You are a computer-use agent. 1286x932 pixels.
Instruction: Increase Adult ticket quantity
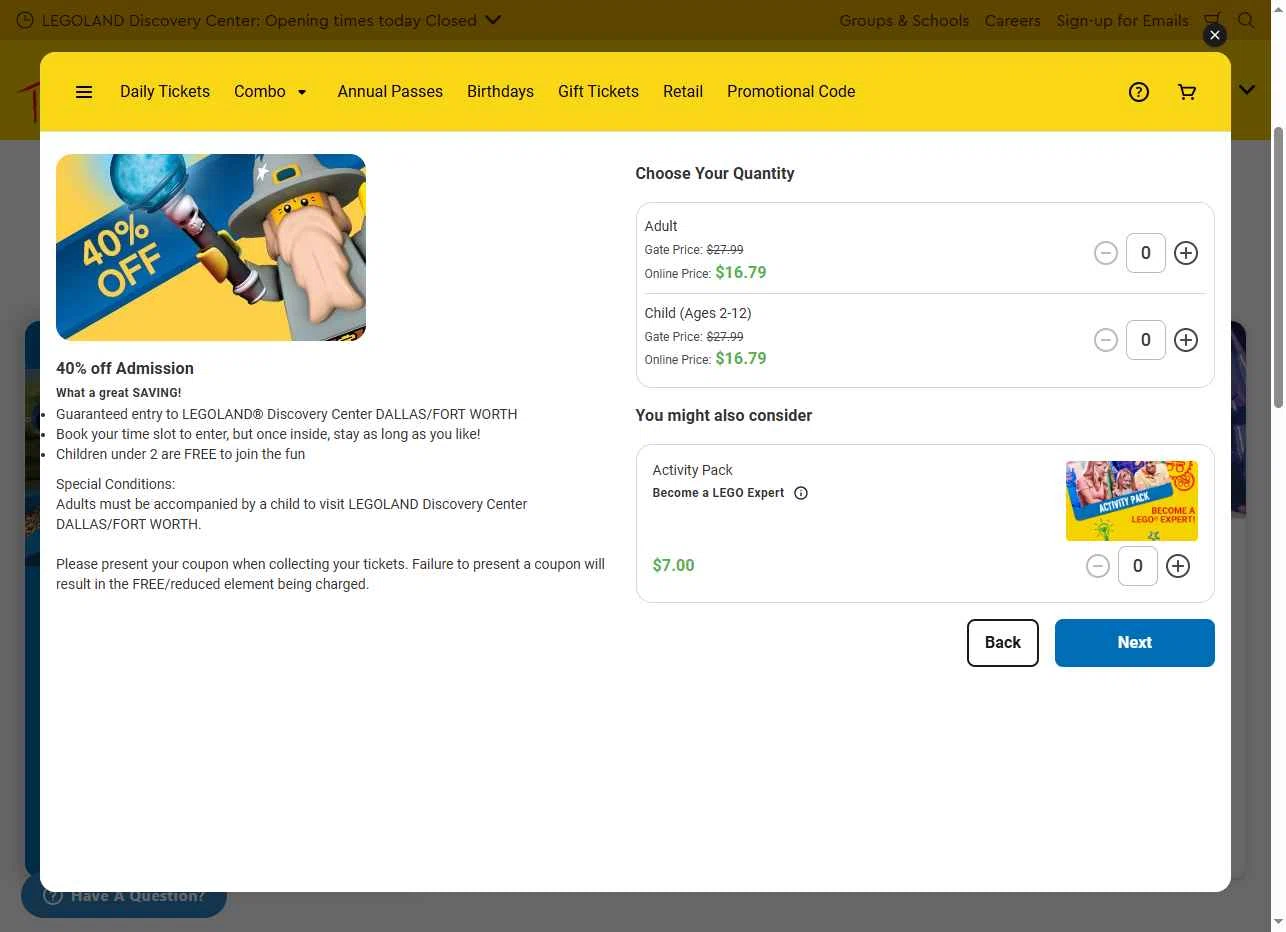point(1186,253)
